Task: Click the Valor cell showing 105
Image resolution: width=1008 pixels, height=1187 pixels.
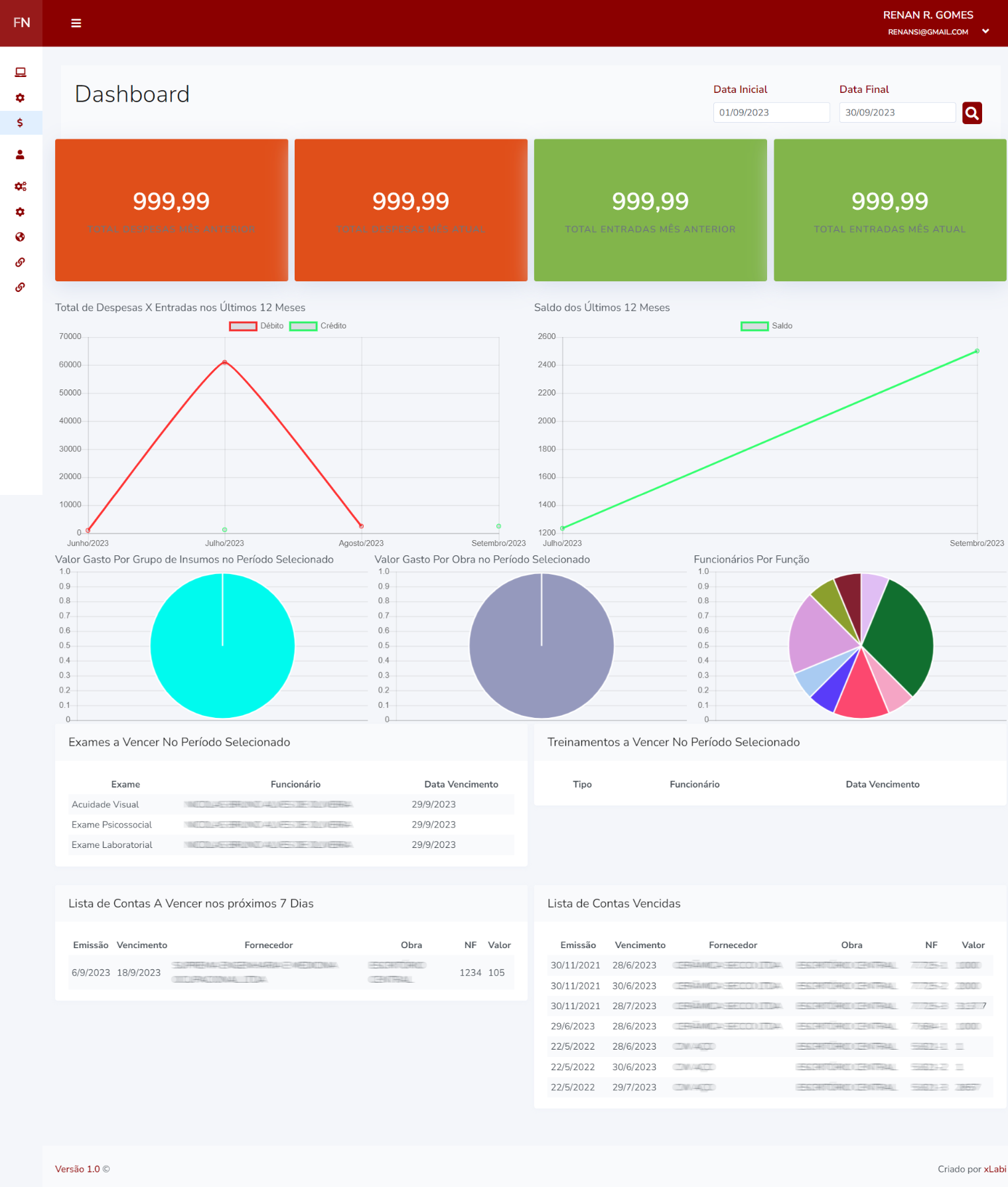Action: click(x=496, y=973)
